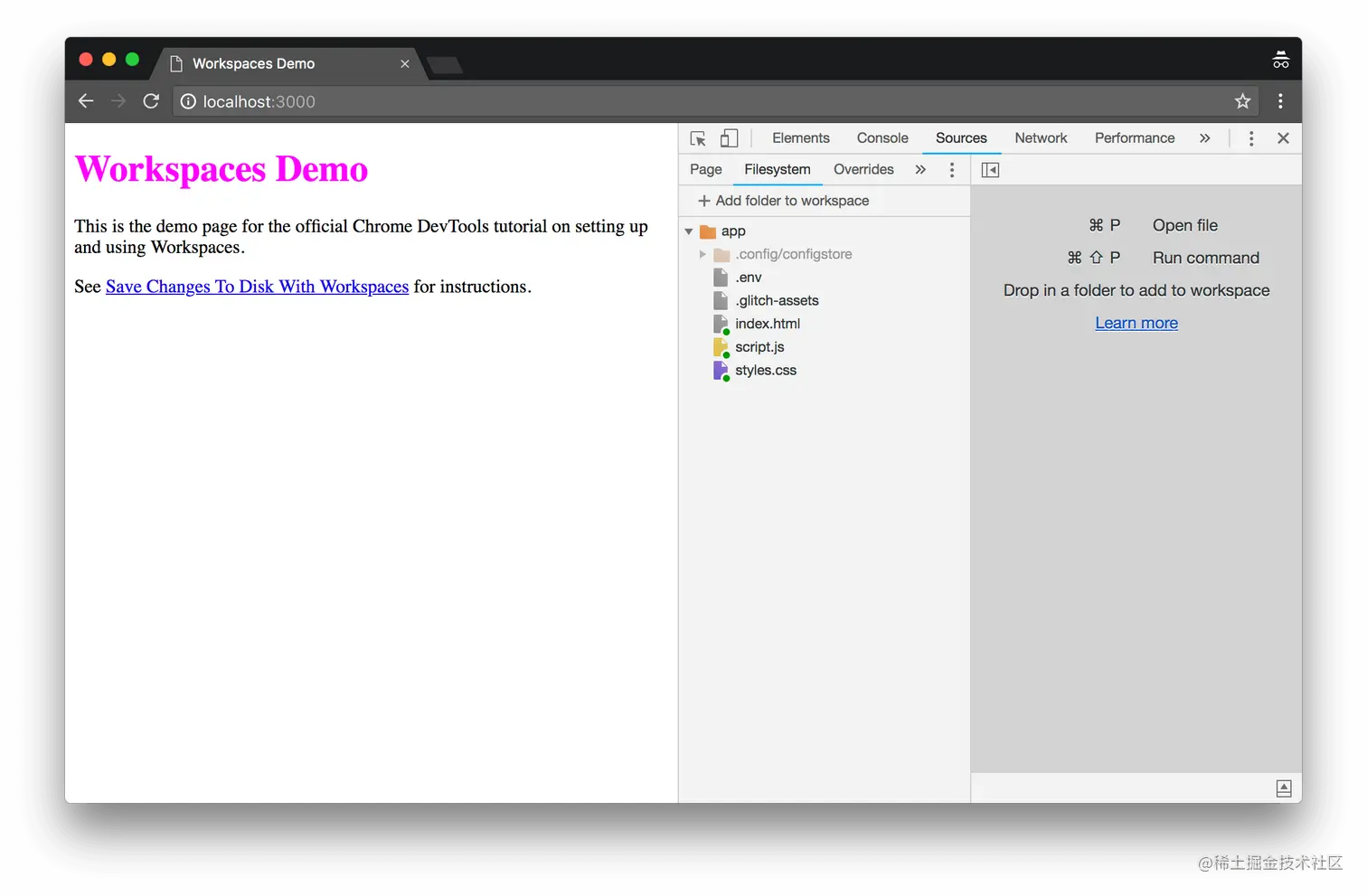Open the DevTools customize menu
The height and width of the screenshot is (896, 1367).
(x=1251, y=138)
